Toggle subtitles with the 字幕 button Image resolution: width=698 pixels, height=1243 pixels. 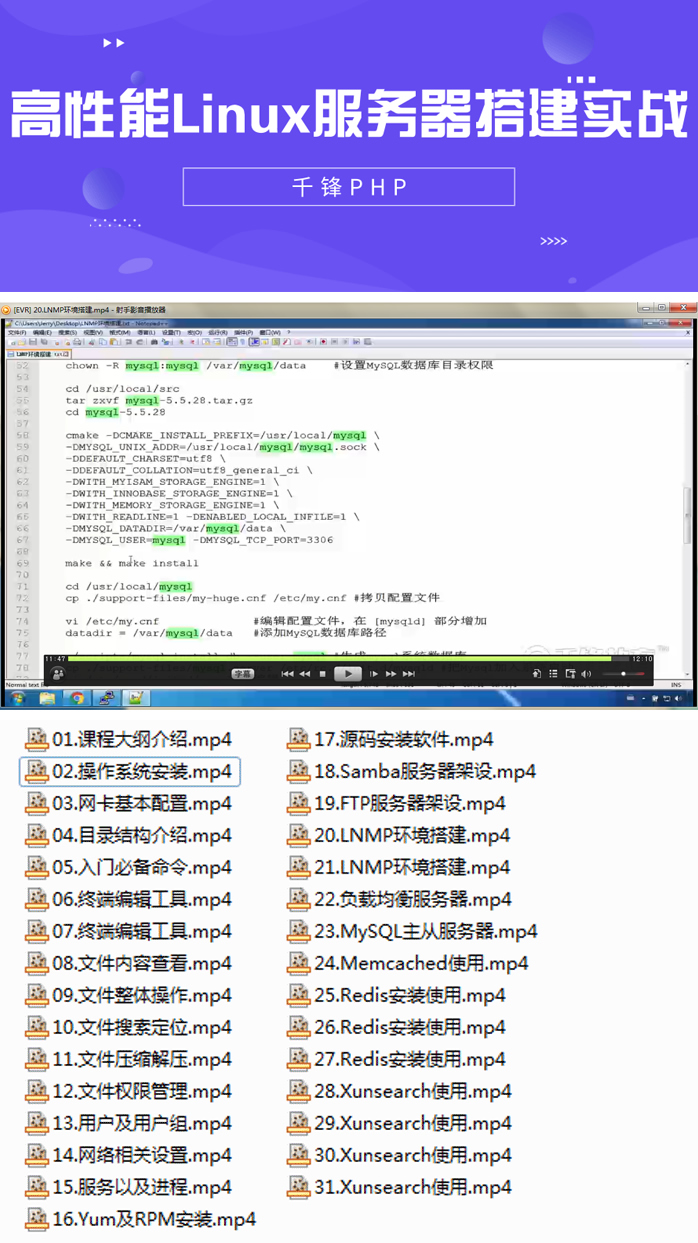[242, 675]
